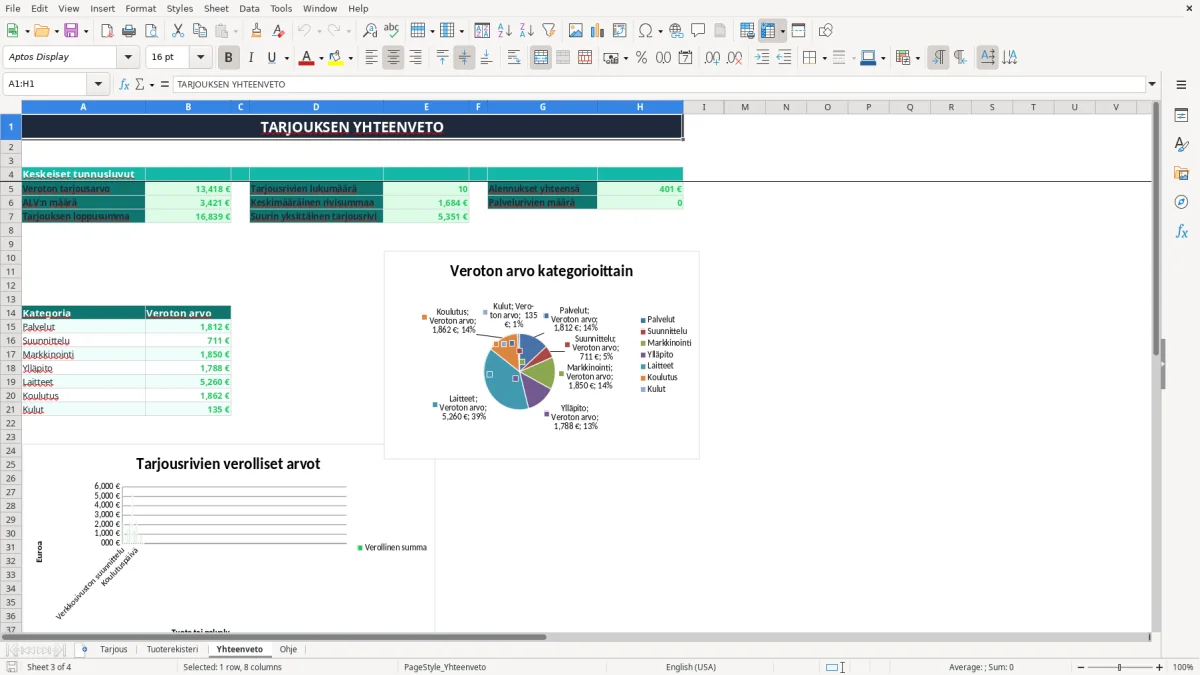This screenshot has width=1200, height=675.
Task: Open the Borders dropdown arrow
Action: coord(823,58)
